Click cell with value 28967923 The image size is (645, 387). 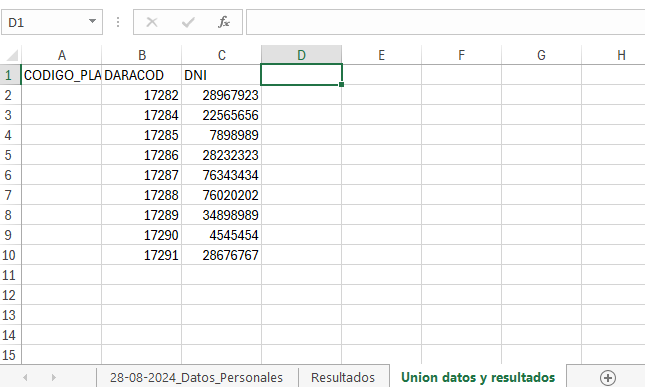(221, 95)
